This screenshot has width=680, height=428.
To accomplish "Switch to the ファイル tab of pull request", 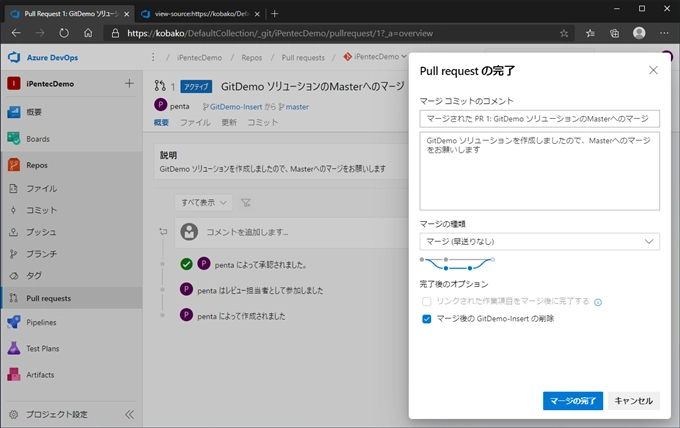I will pos(195,123).
